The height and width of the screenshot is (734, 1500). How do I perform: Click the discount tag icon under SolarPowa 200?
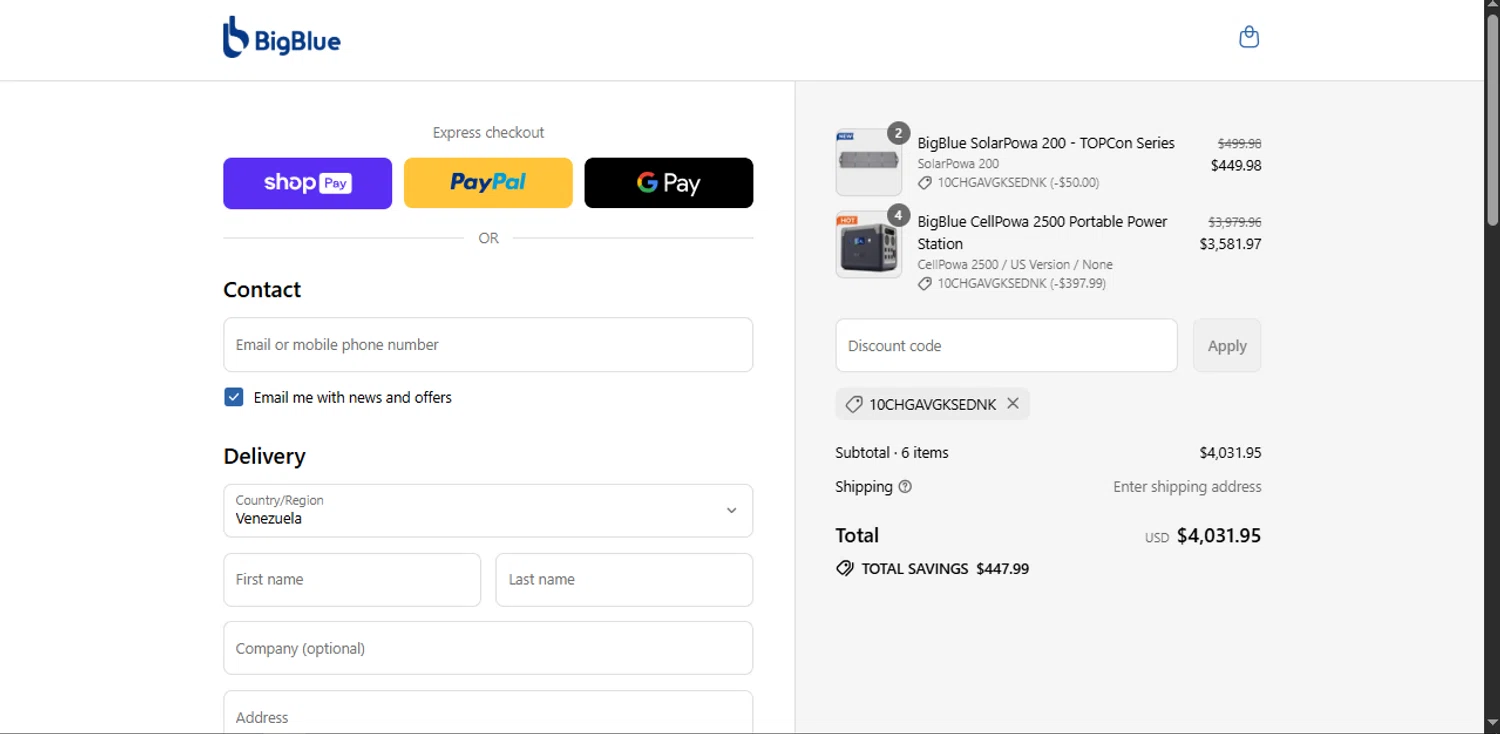click(x=925, y=183)
